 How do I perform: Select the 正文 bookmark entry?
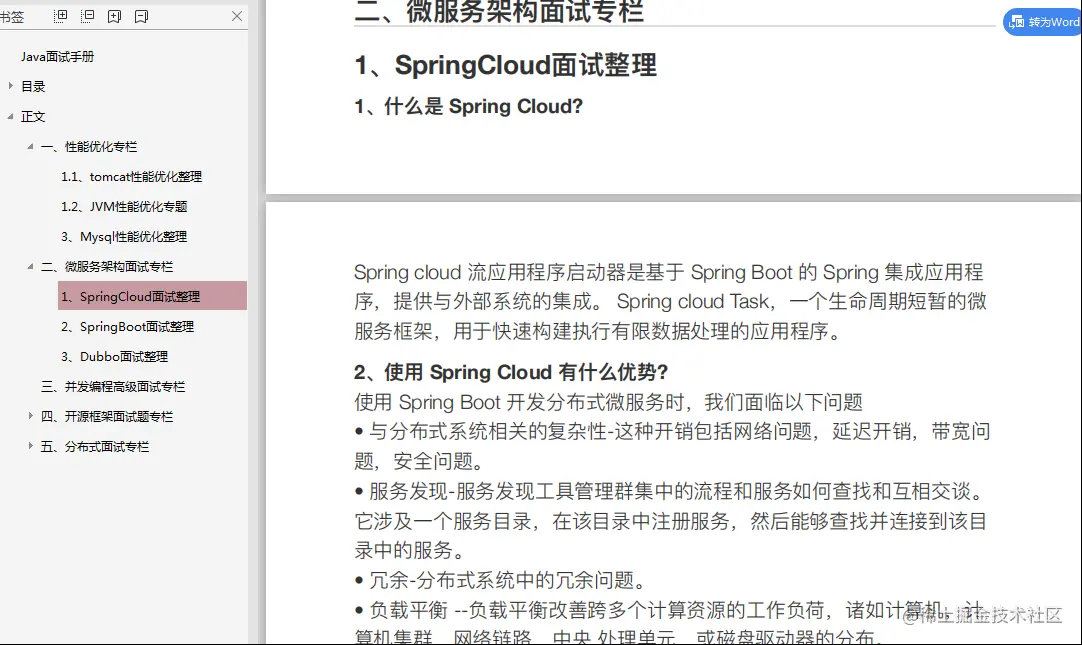(x=33, y=117)
